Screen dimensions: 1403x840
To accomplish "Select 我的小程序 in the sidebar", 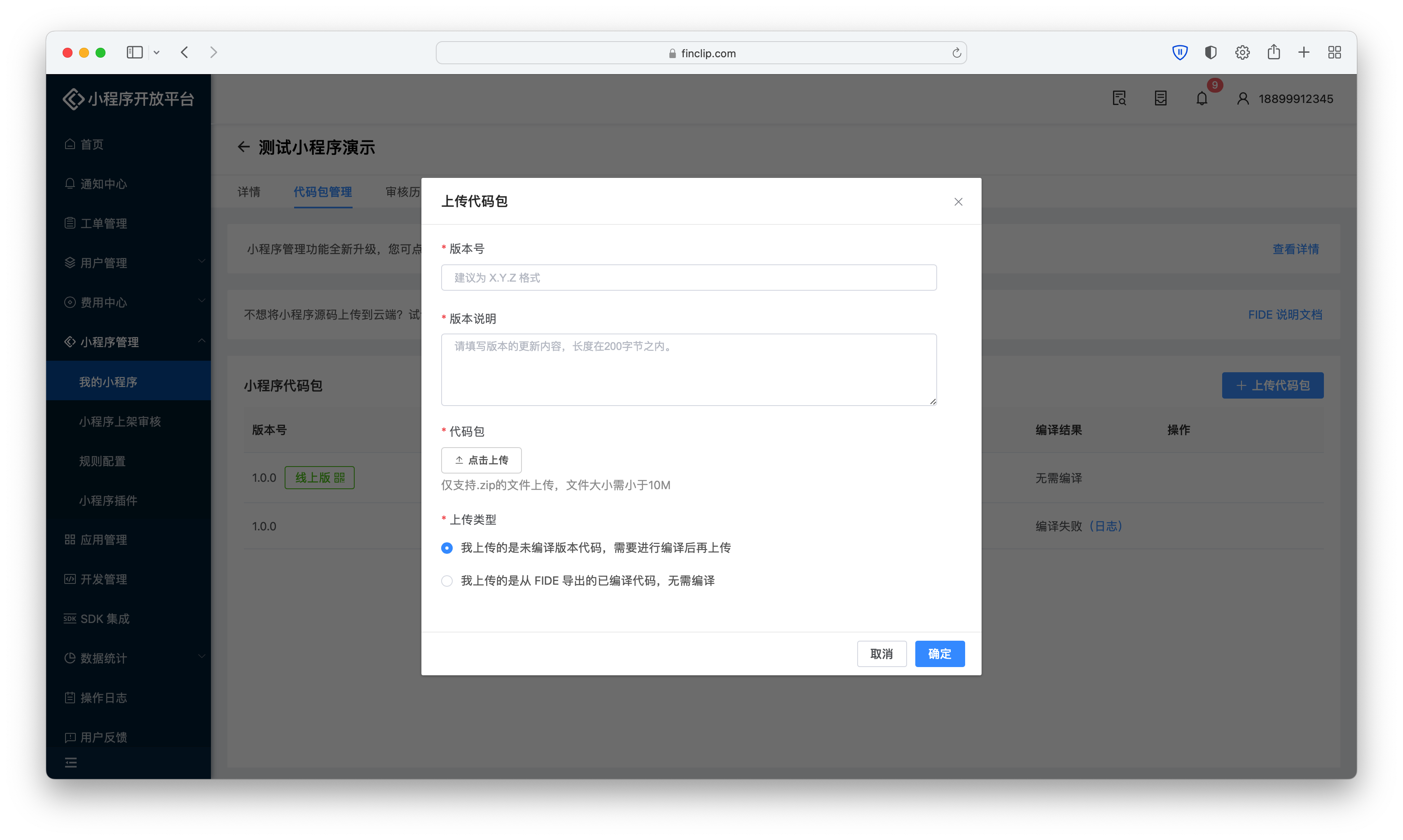I will 129,382.
